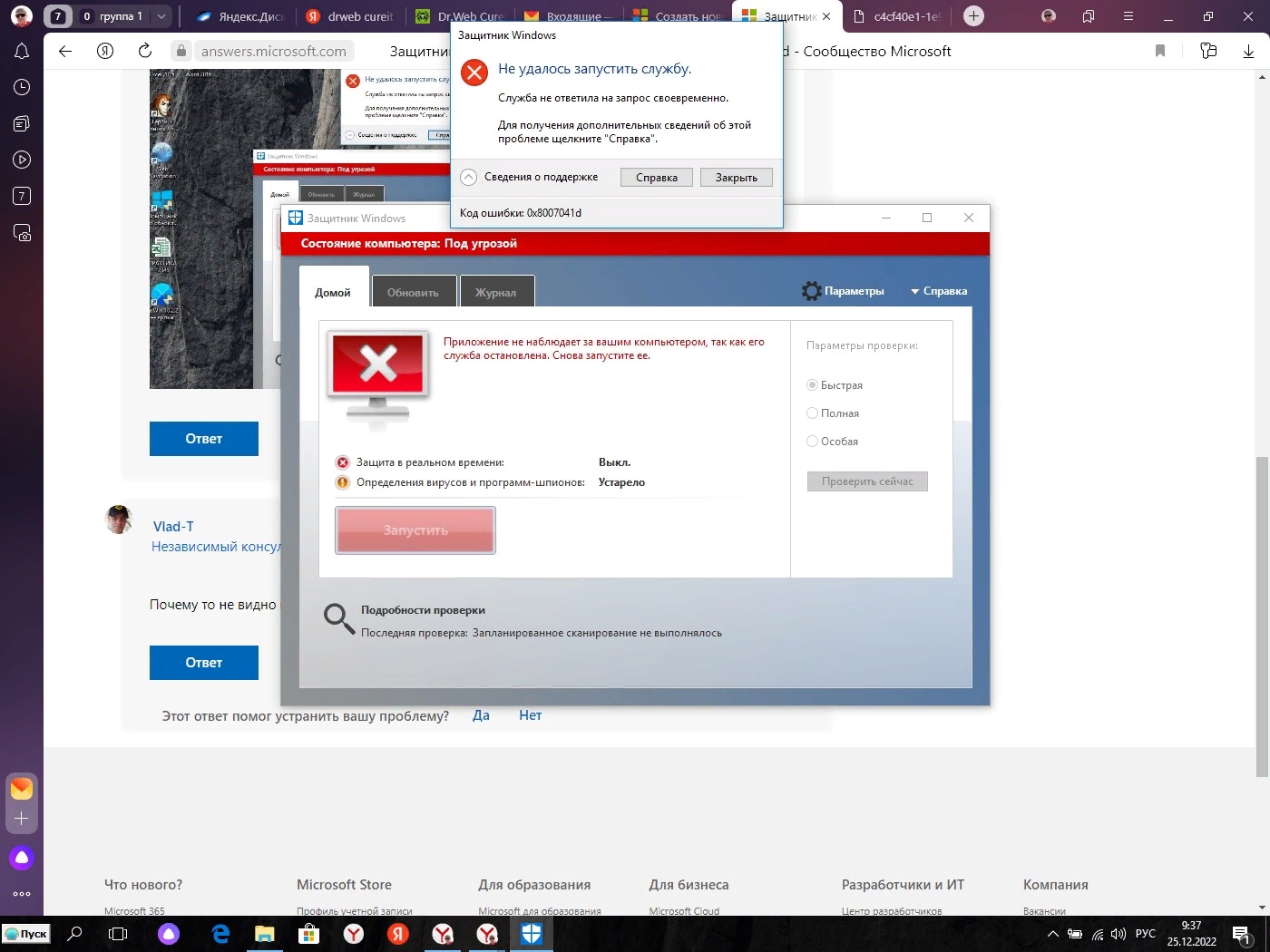
Task: Select the Полная scan option
Action: click(812, 413)
